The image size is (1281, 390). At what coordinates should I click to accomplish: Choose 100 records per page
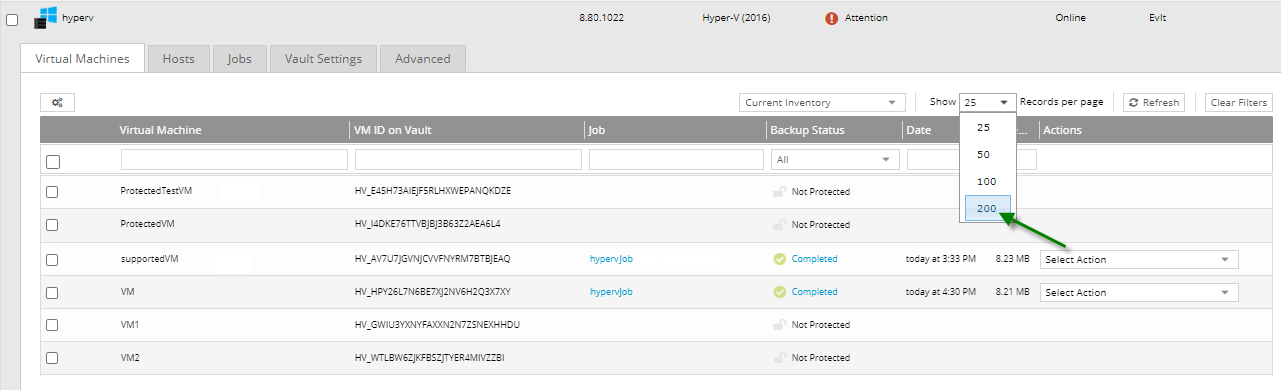pos(987,181)
